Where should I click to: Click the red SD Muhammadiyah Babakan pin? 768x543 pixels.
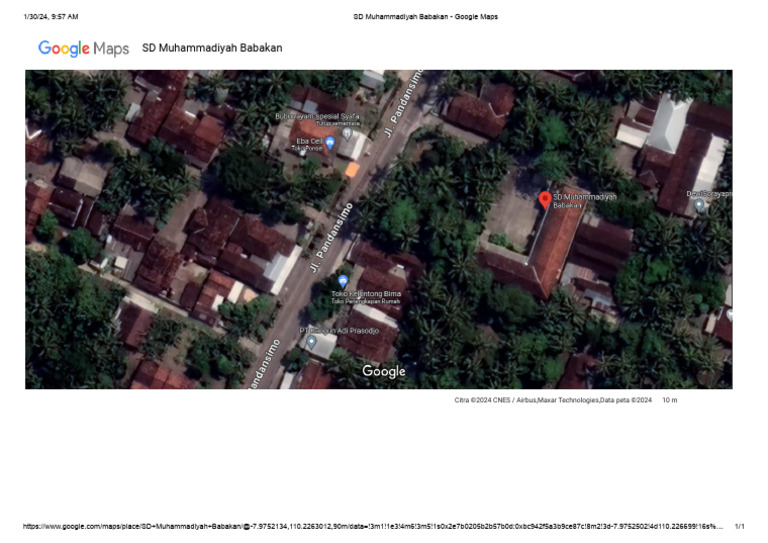pos(545,200)
